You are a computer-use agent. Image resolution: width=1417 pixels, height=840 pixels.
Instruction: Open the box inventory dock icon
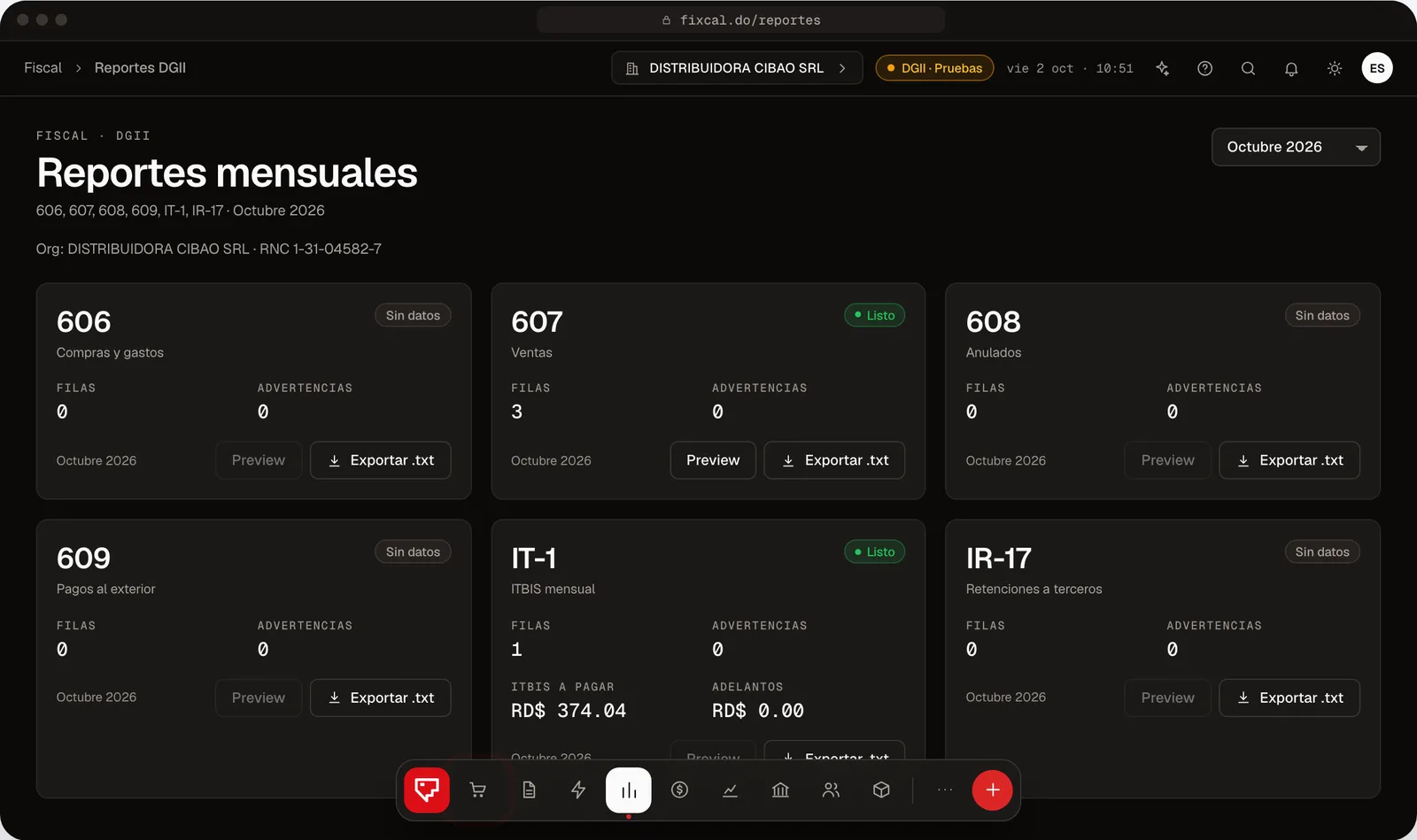click(x=881, y=790)
